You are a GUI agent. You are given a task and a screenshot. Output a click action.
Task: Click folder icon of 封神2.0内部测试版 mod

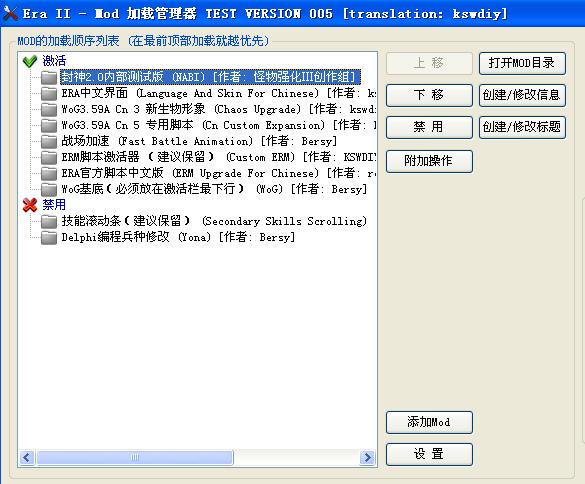49,77
